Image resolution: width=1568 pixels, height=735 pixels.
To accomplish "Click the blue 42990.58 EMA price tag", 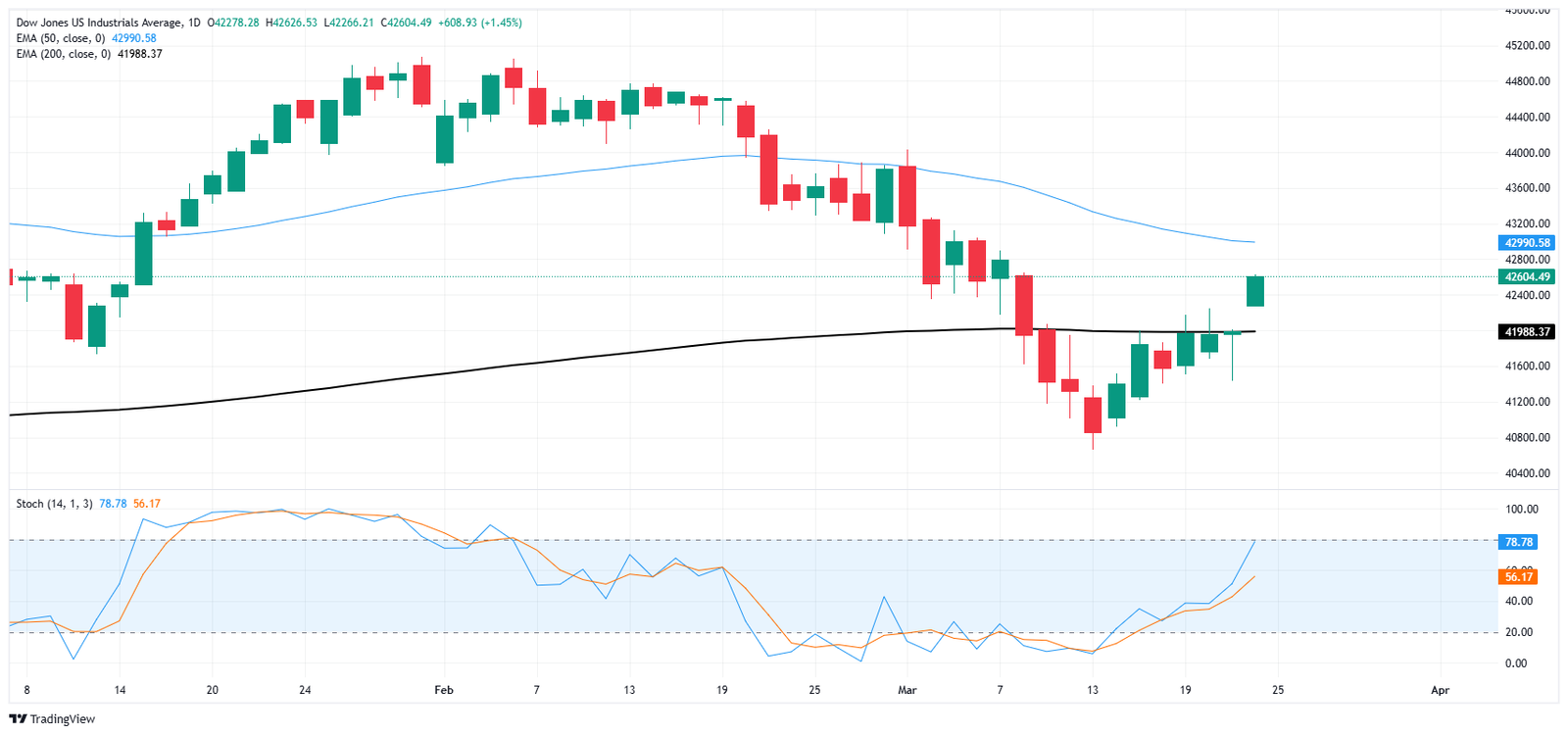I will click(x=1527, y=243).
